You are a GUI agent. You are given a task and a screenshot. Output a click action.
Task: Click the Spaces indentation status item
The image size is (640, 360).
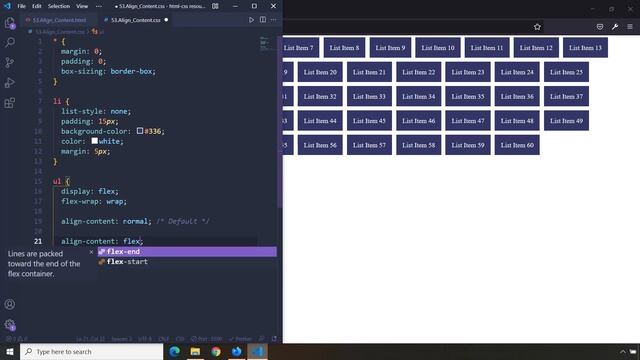click(x=122, y=339)
